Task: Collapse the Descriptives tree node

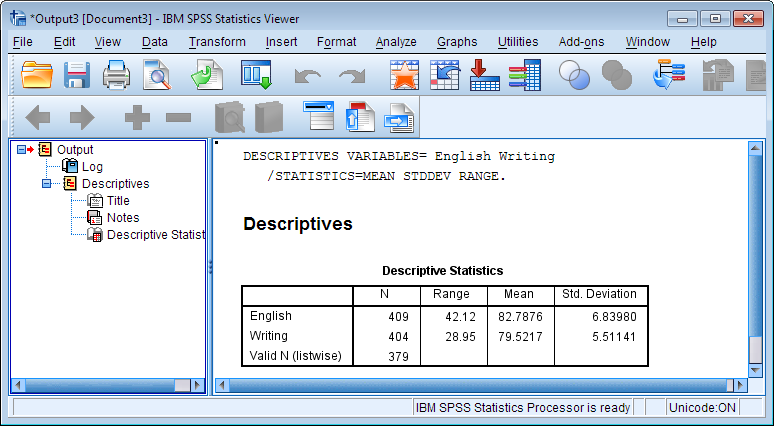Action: point(46,184)
